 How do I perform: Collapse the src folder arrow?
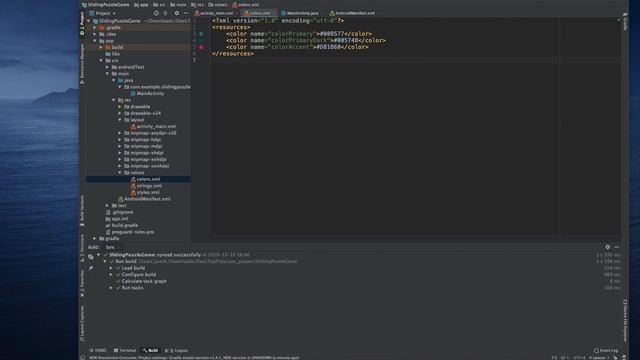101,60
